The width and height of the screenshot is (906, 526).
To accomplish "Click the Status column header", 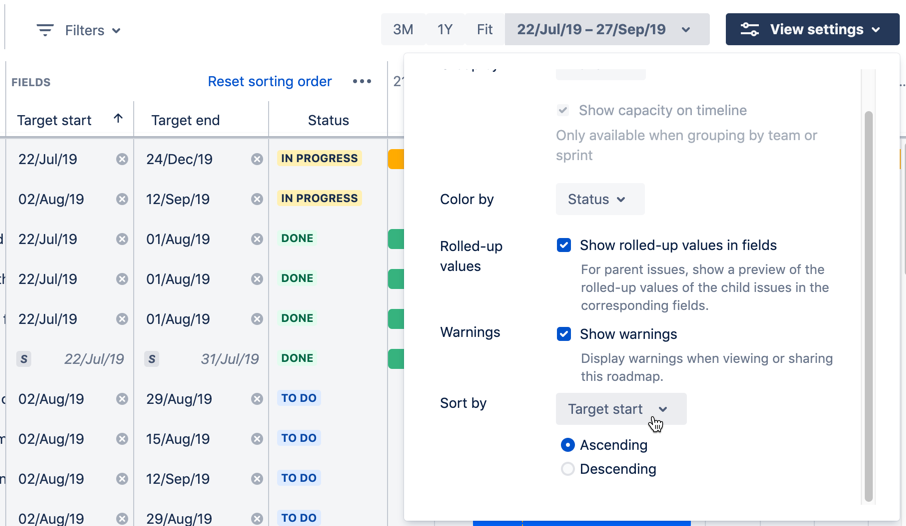I will 328,120.
